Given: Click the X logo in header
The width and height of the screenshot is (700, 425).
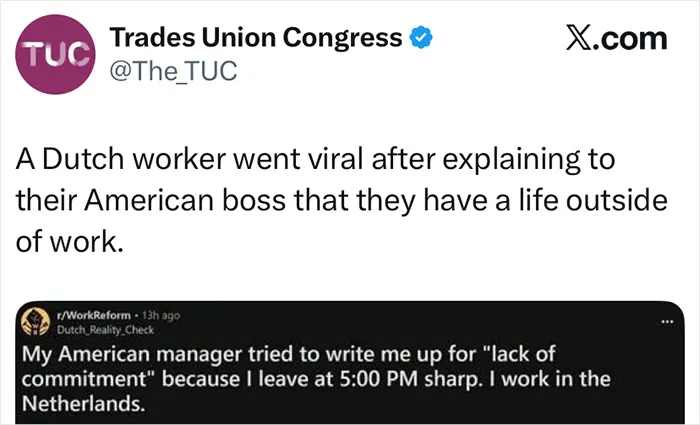Looking at the screenshot, I should tap(580, 38).
